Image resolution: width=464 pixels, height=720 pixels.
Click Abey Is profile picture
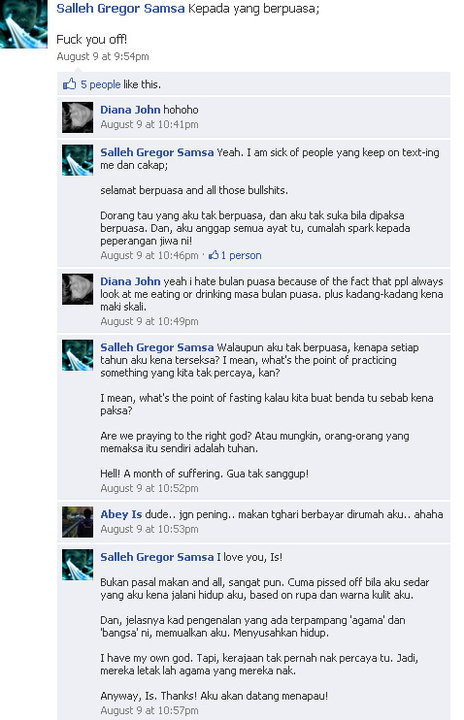[77, 522]
